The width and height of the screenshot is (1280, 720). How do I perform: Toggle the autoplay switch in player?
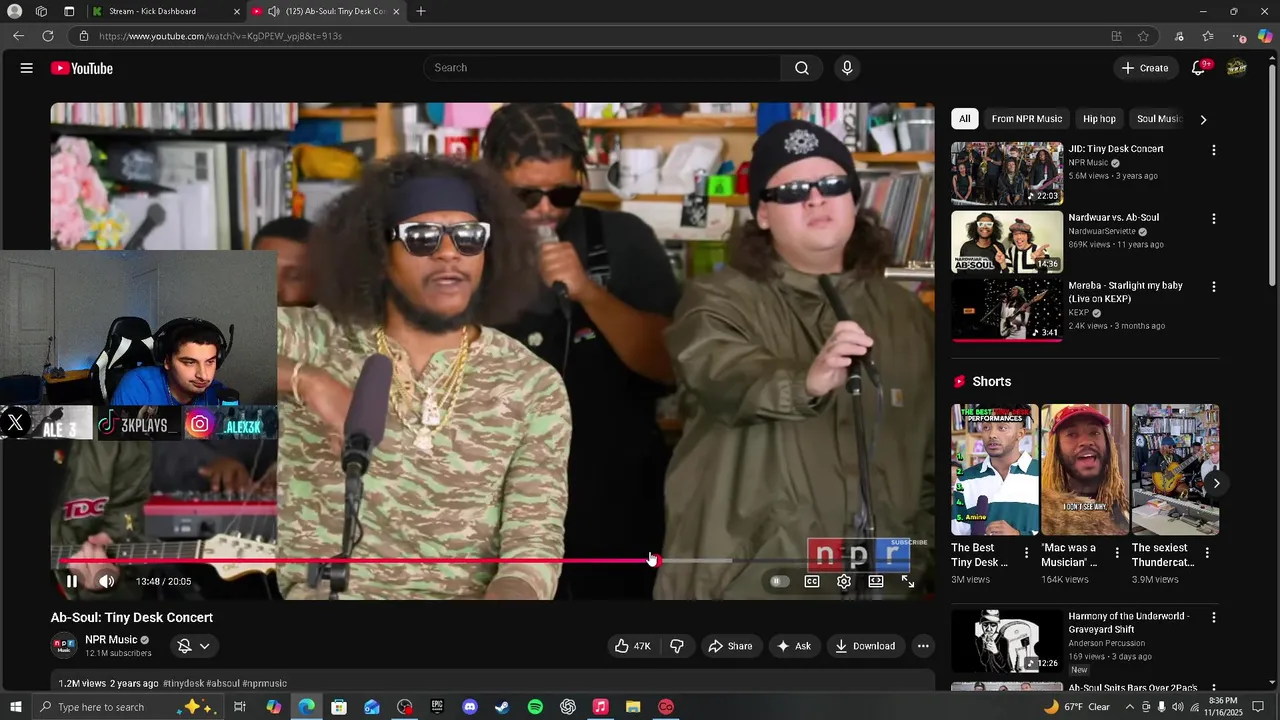pyautogui.click(x=780, y=581)
